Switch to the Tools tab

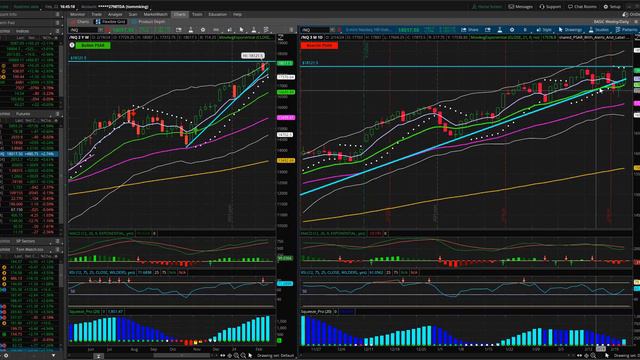tap(197, 14)
